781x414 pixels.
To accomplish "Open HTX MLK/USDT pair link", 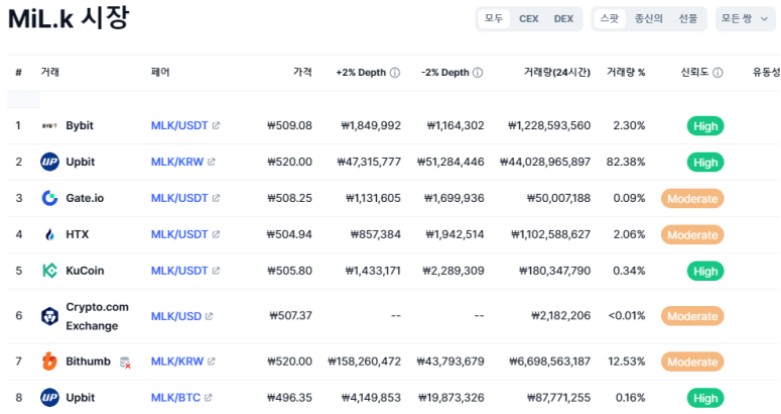I will point(179,234).
